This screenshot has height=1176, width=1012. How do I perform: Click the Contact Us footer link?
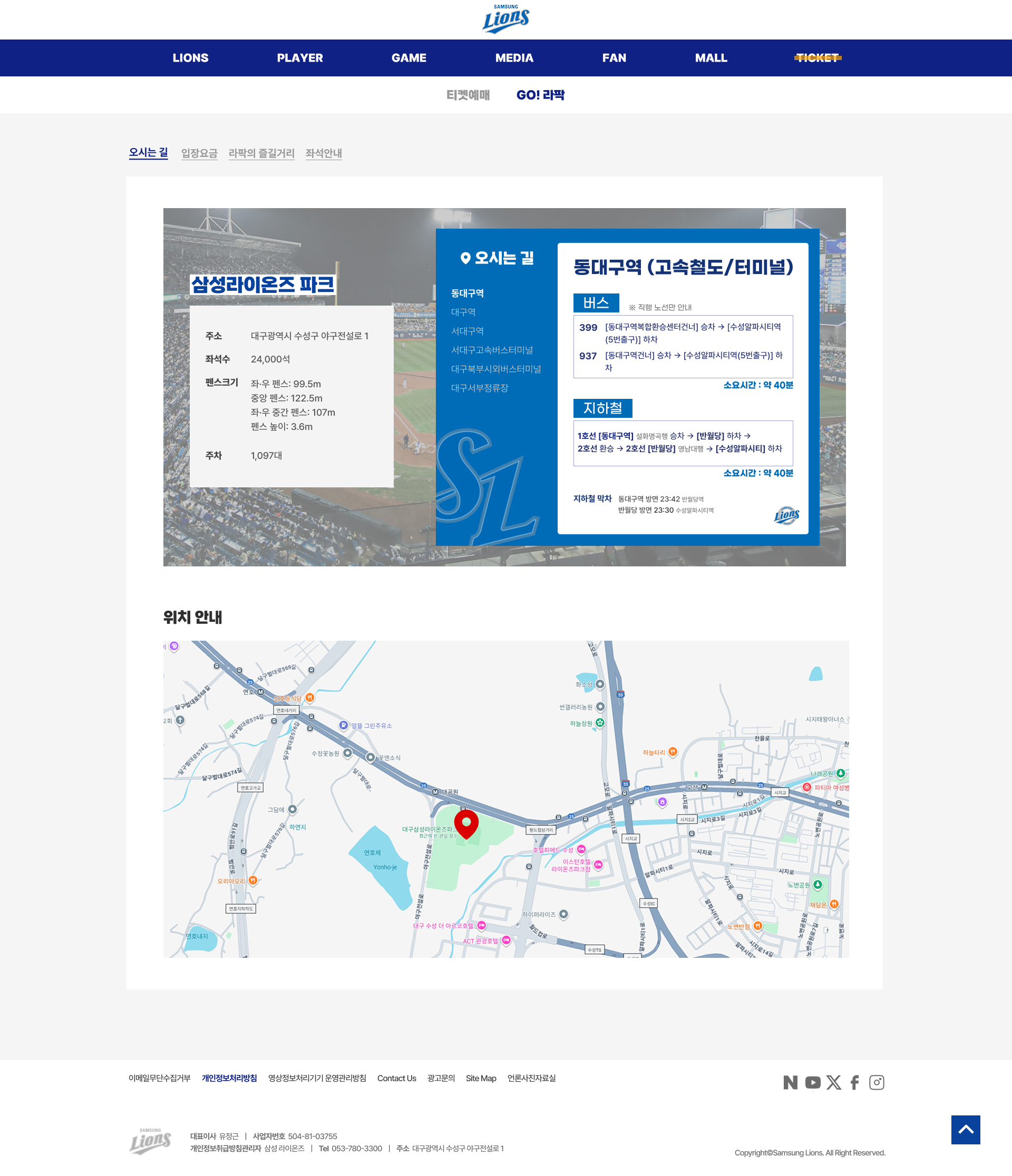click(x=396, y=1078)
